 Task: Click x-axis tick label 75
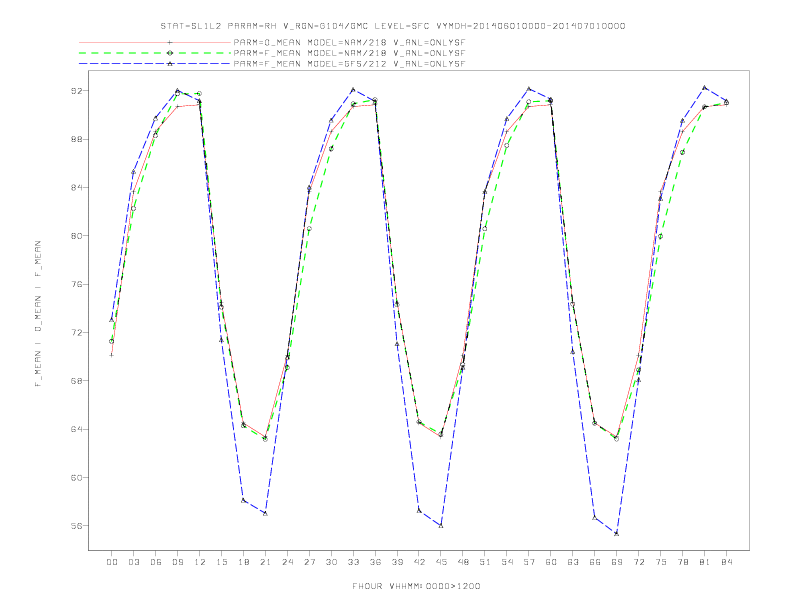[661, 562]
